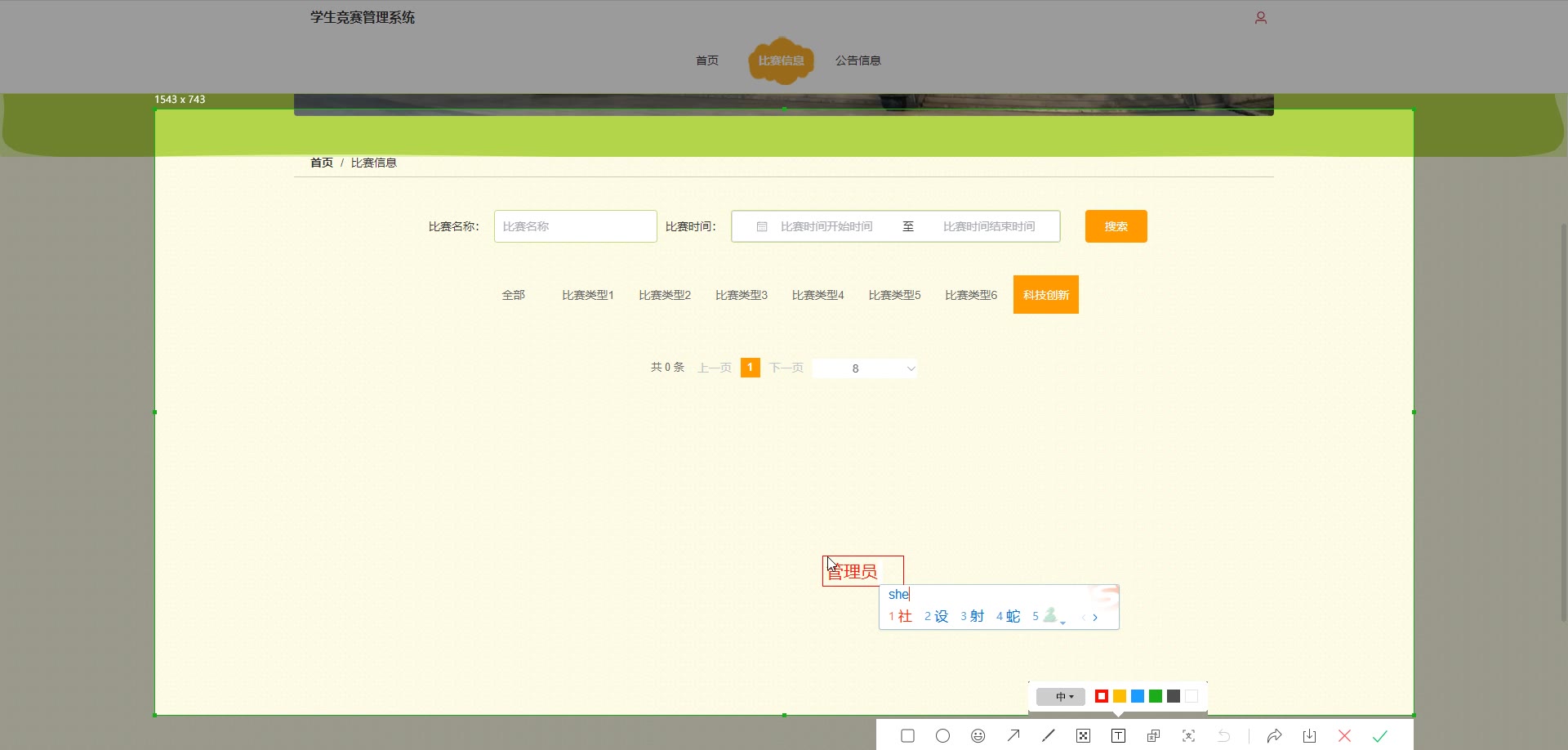Select the rectangle annotation tool
The height and width of the screenshot is (750, 1568).
point(907,736)
